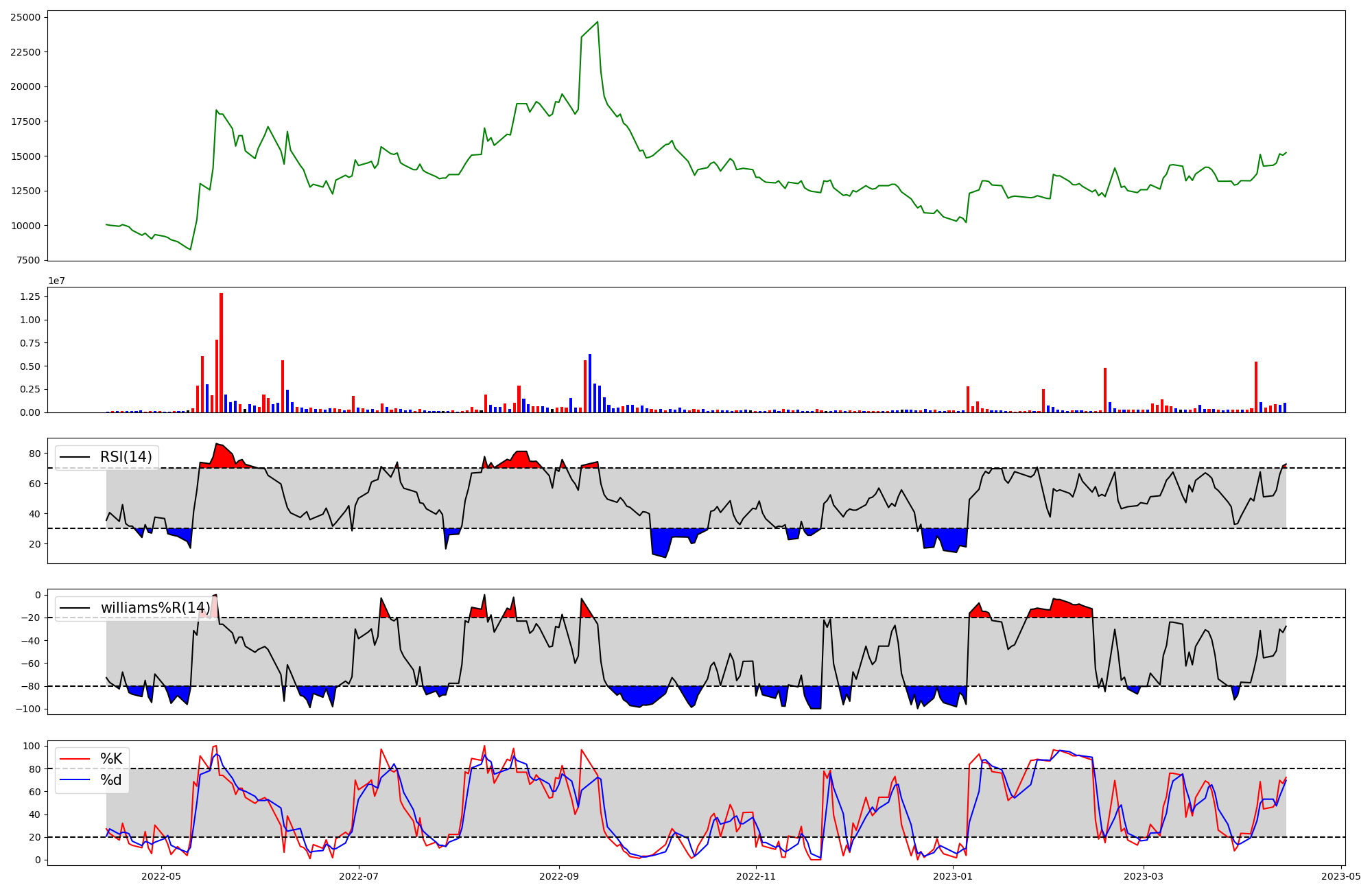This screenshot has height=892, width=1372.
Task: Click the tallest blue volume bar
Action: pyautogui.click(x=590, y=383)
